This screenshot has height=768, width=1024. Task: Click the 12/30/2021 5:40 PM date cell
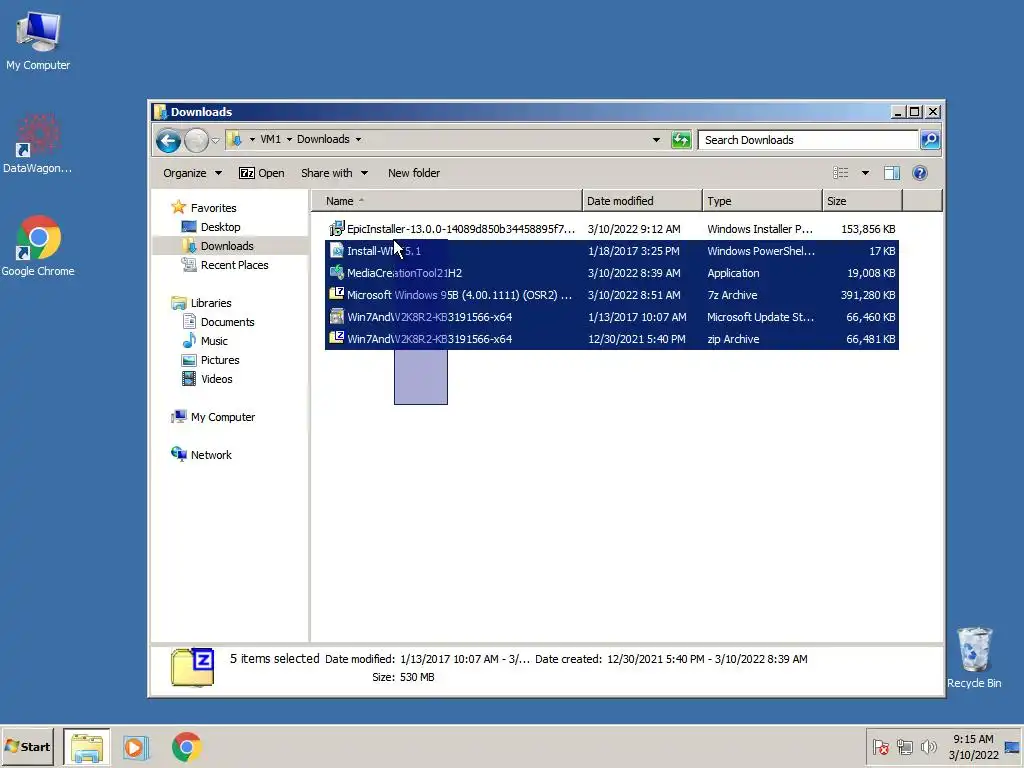pos(637,339)
